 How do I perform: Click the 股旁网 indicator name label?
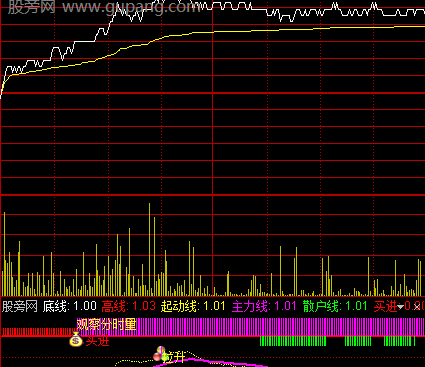[20, 306]
